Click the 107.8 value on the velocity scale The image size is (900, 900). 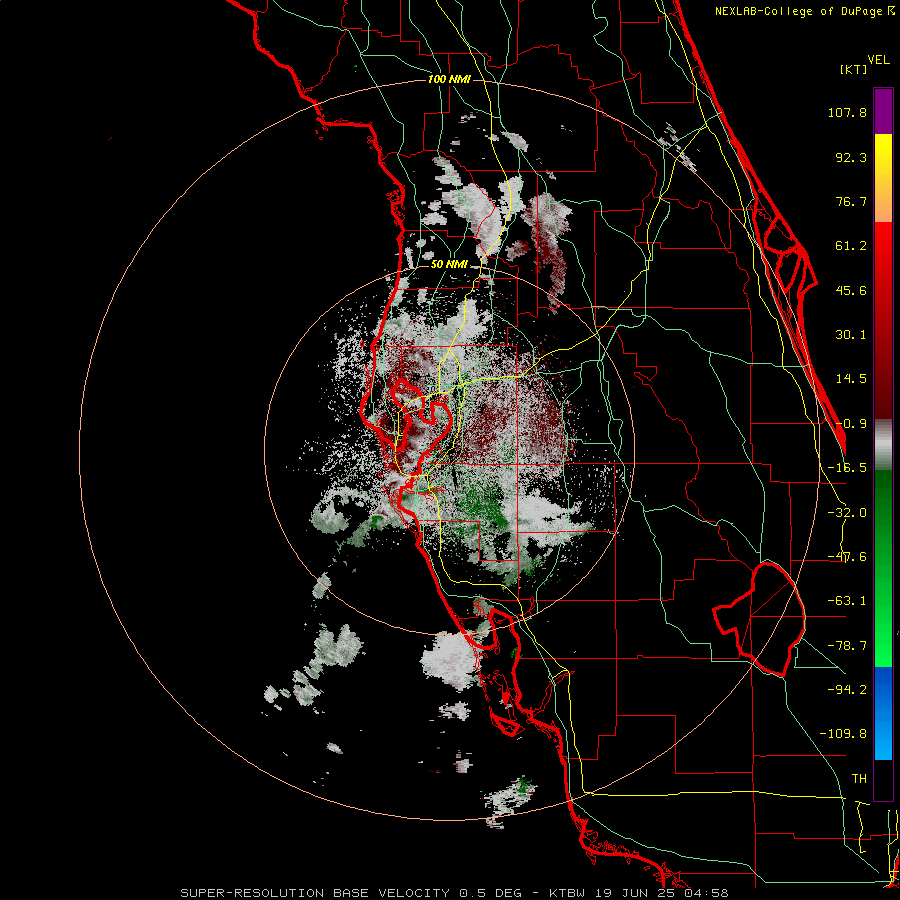pyautogui.click(x=847, y=112)
